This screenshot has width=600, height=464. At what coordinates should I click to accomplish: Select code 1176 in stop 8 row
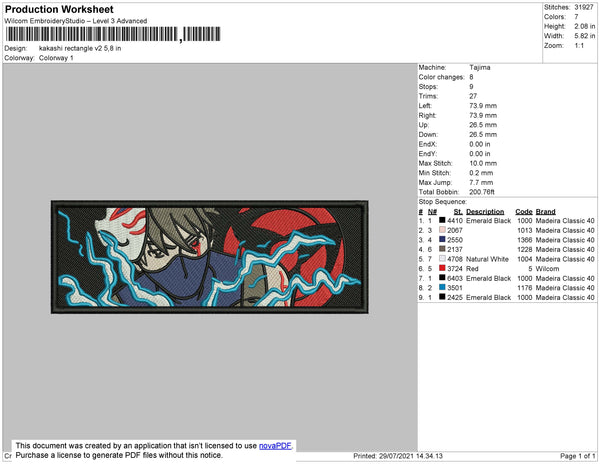click(x=525, y=288)
